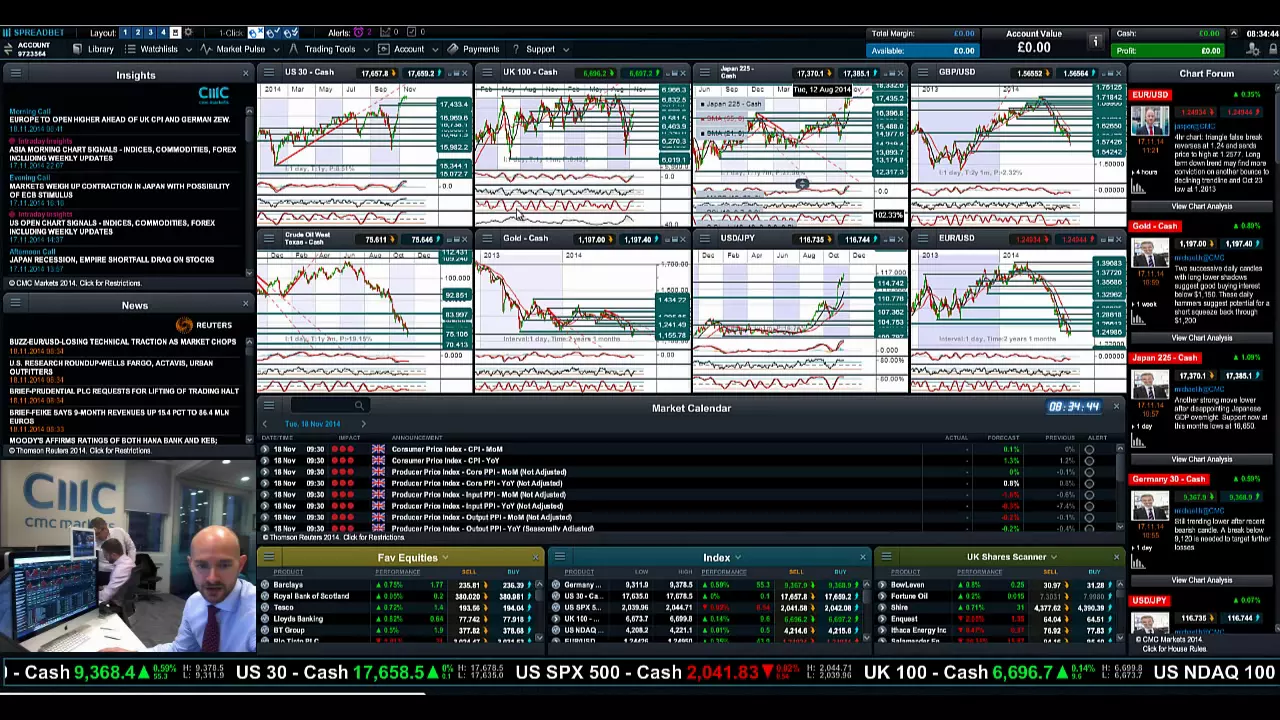Click the save layout icon
Image resolution: width=1280 pixels, height=720 pixels.
click(175, 33)
